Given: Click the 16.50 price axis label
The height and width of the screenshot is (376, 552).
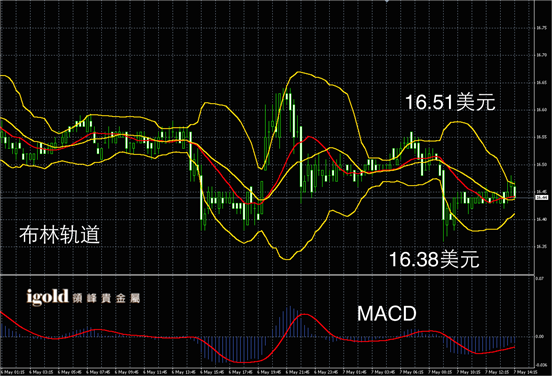Looking at the screenshot, I should click(x=541, y=165).
